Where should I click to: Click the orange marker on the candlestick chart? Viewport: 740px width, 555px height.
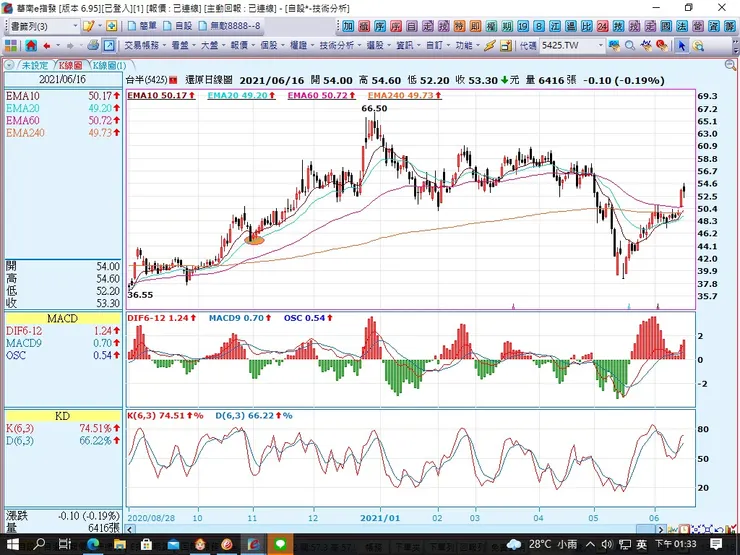pos(254,240)
